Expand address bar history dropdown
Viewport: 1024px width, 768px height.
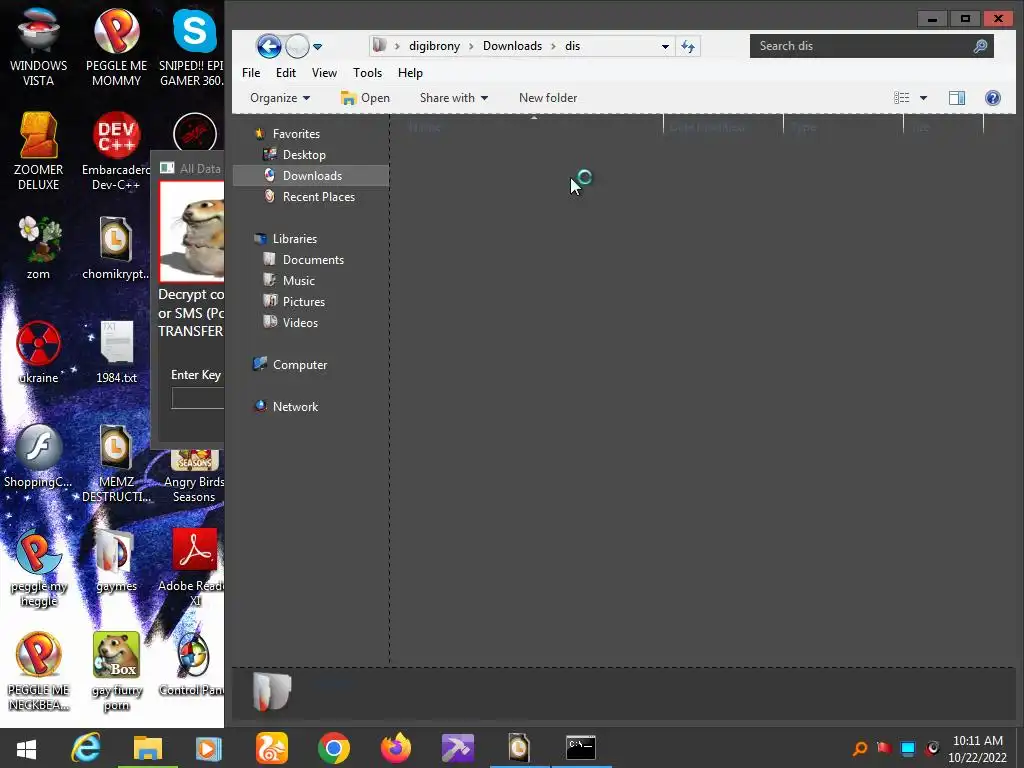[665, 46]
